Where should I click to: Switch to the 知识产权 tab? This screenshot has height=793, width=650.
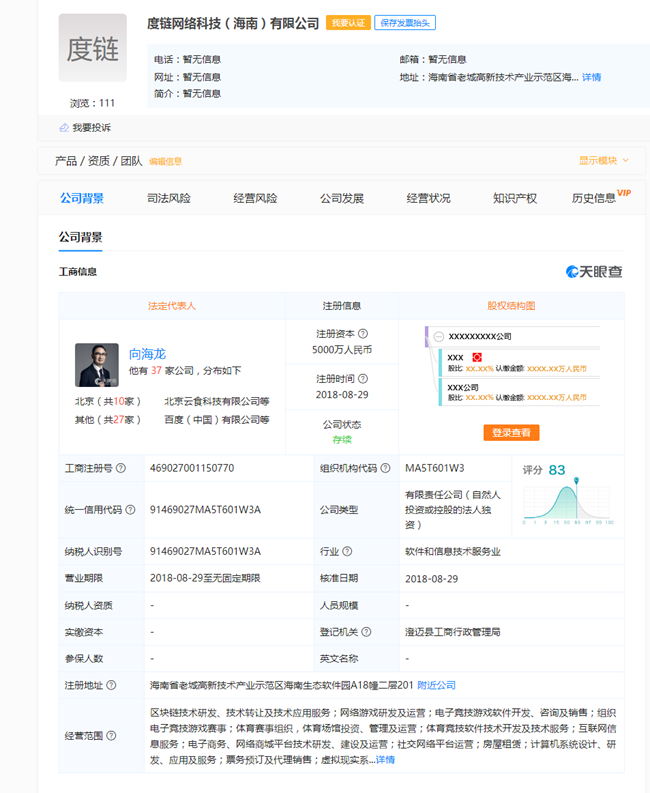[515, 198]
